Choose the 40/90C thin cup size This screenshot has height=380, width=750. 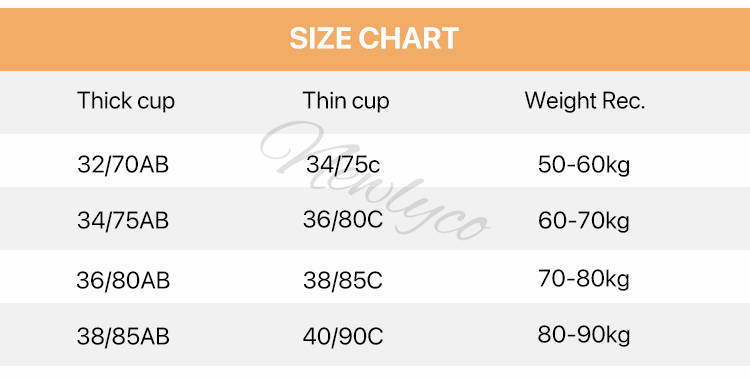tap(343, 336)
